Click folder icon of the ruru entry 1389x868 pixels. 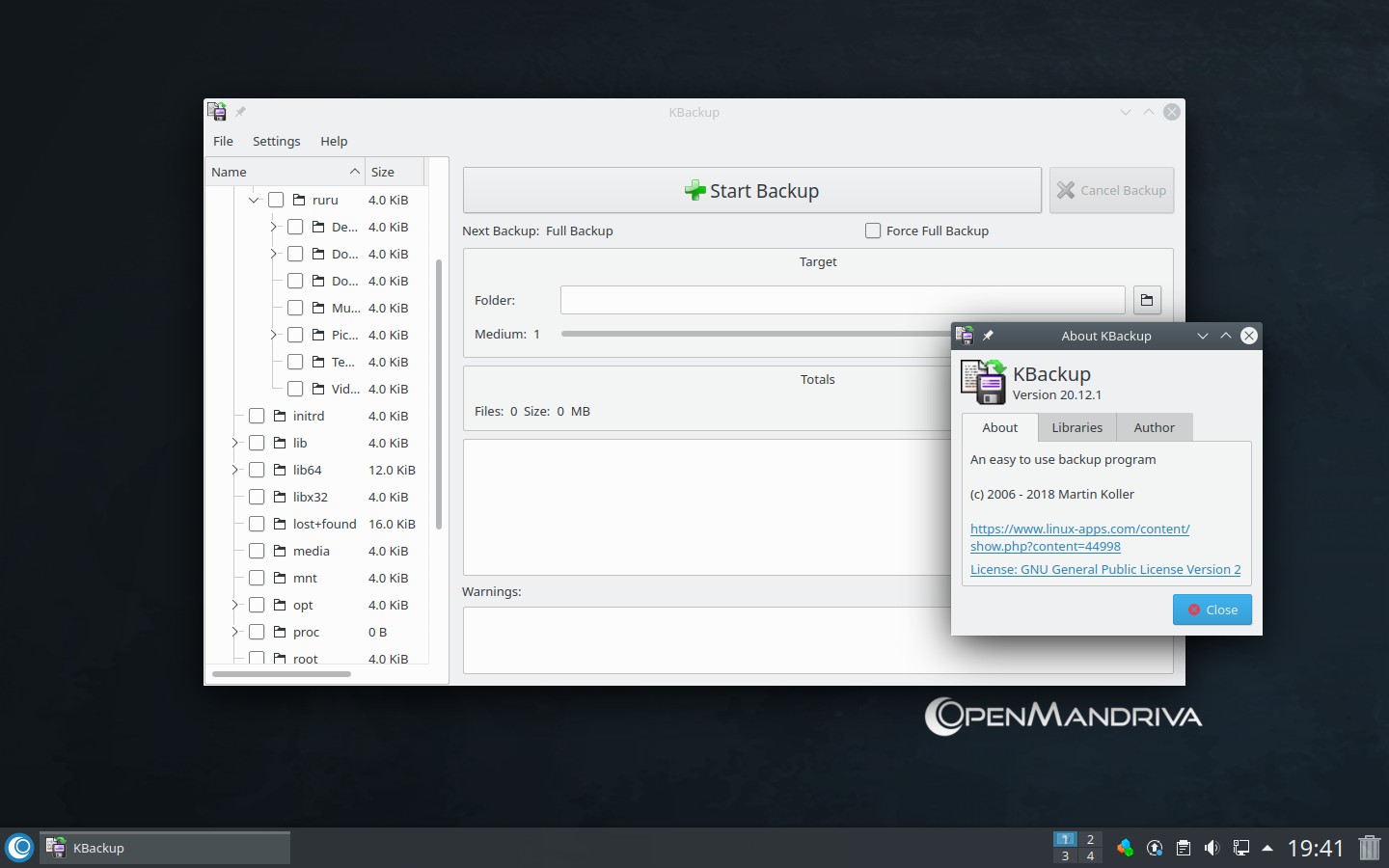(299, 200)
